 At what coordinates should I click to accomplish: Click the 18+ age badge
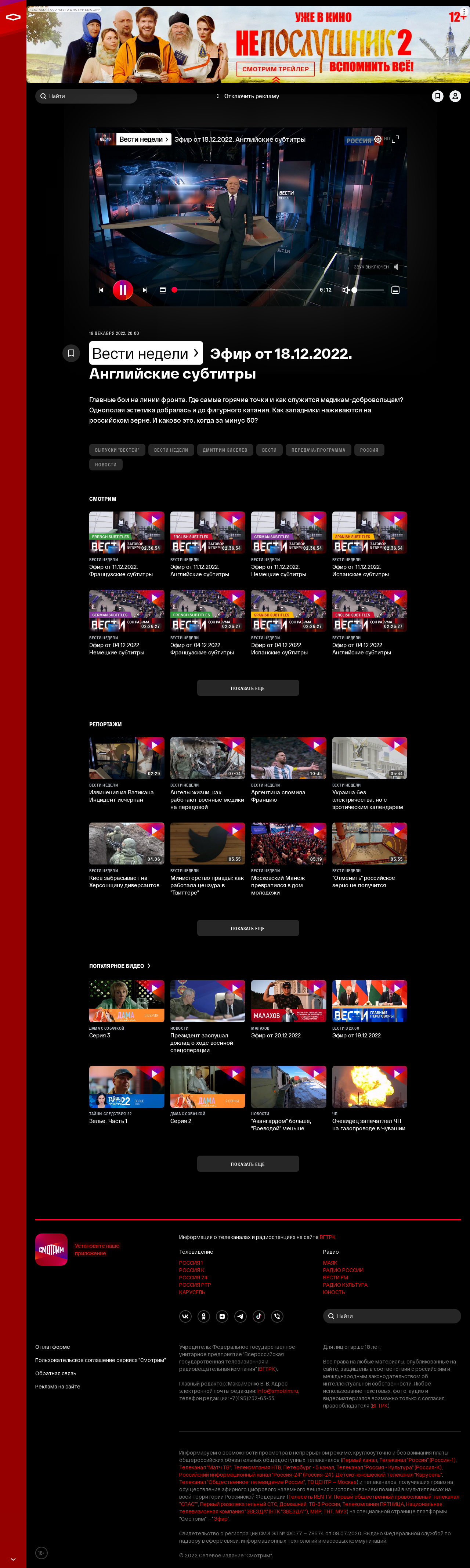point(41,1553)
